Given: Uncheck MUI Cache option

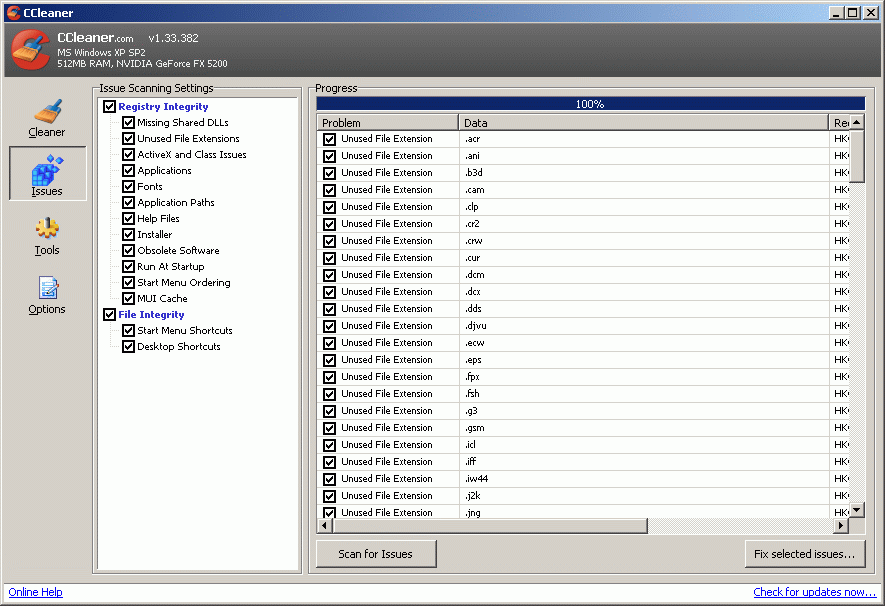Looking at the screenshot, I should tap(129, 298).
